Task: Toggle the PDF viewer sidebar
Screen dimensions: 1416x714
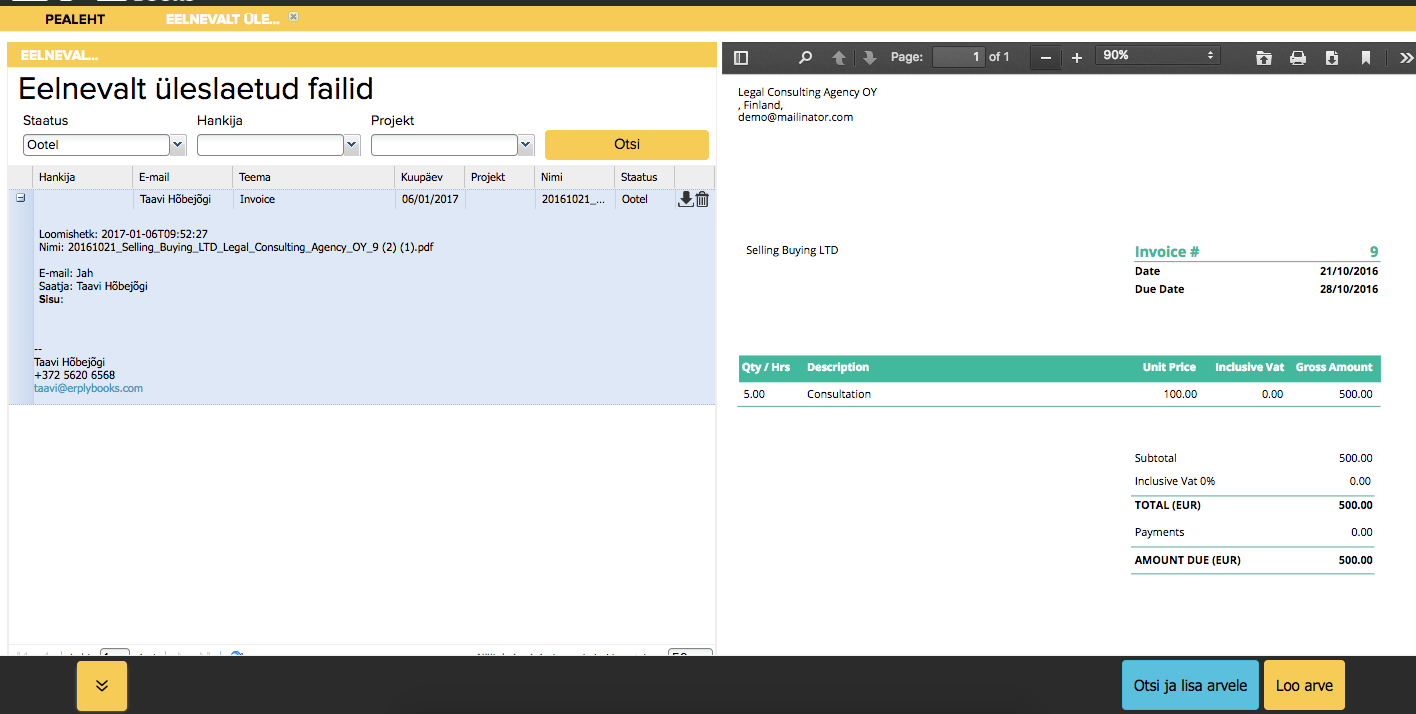Action: [x=741, y=58]
